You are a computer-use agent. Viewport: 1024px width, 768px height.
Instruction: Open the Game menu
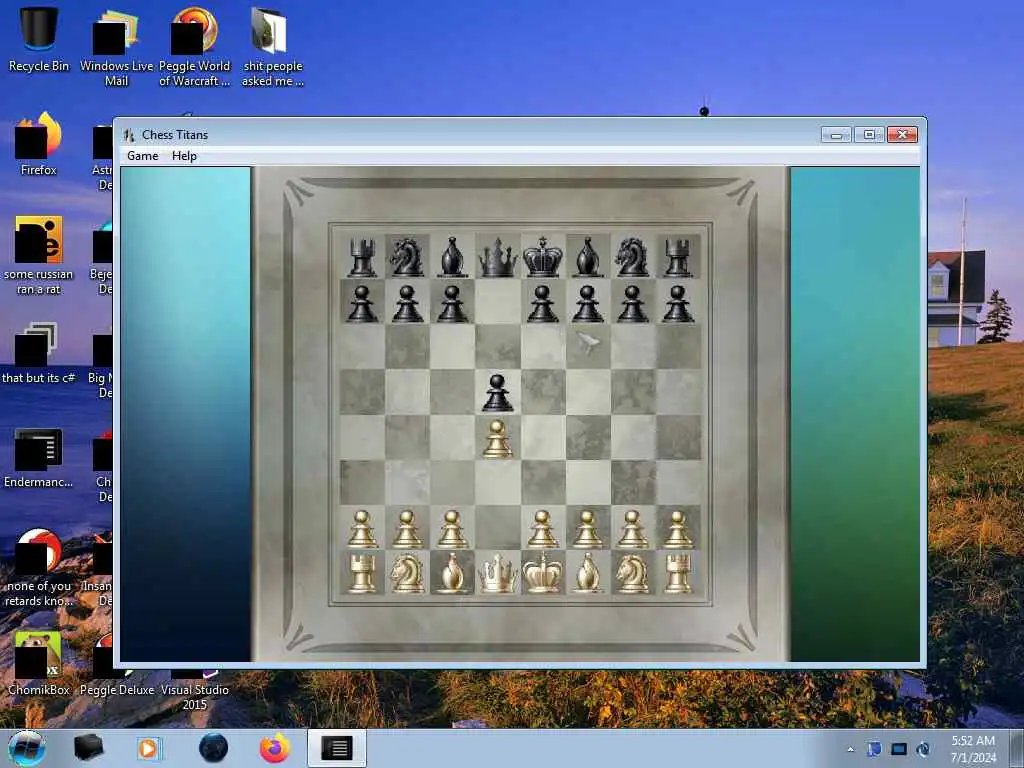[142, 156]
